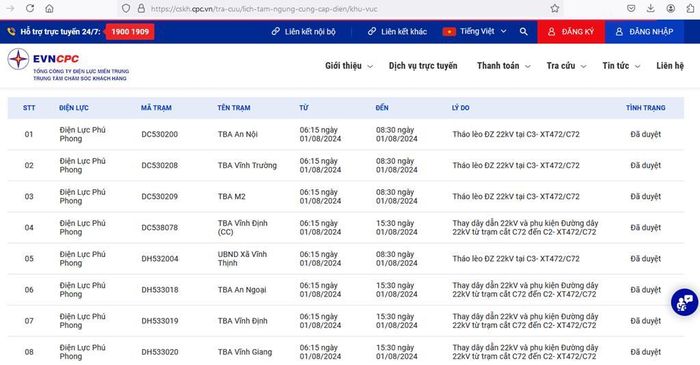Click the ĐĂNG NHẬP button
The image size is (700, 365).
pyautogui.click(x=644, y=32)
